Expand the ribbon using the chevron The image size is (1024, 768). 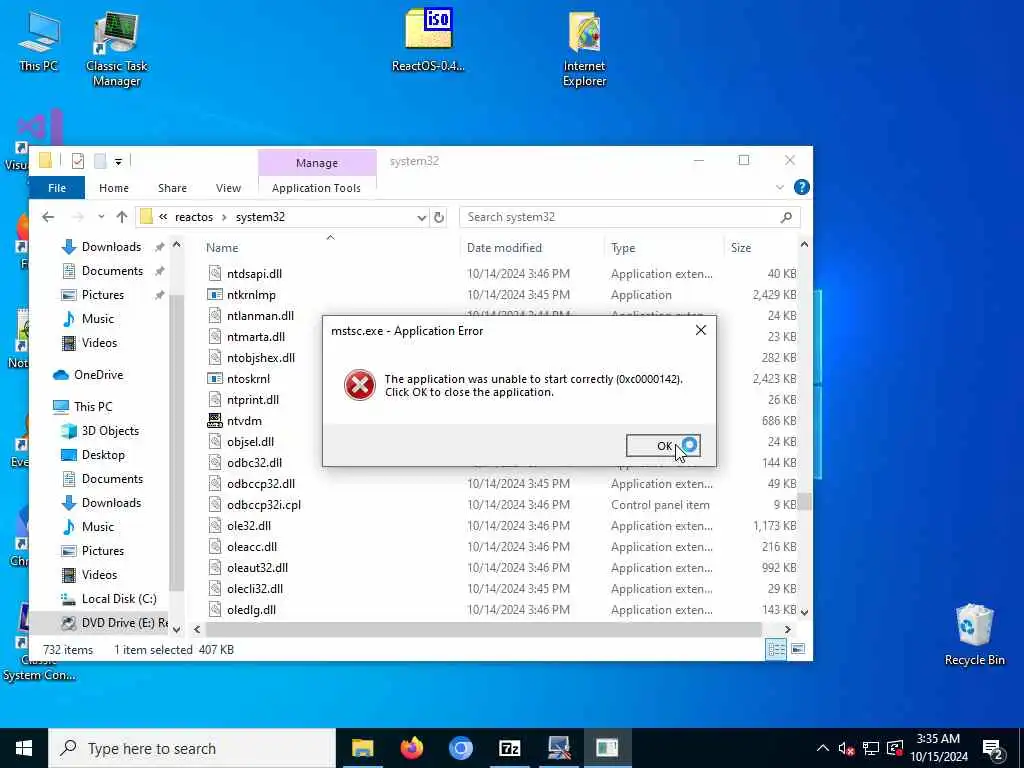pos(780,187)
